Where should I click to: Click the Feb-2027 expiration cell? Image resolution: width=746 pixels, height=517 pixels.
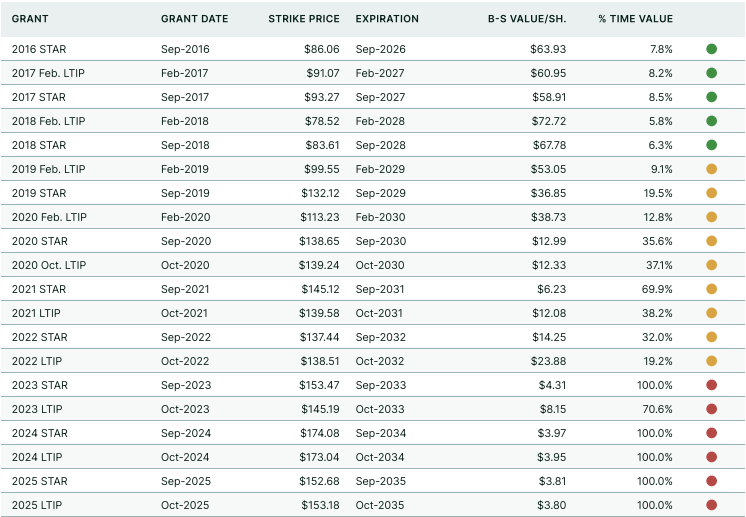click(380, 73)
